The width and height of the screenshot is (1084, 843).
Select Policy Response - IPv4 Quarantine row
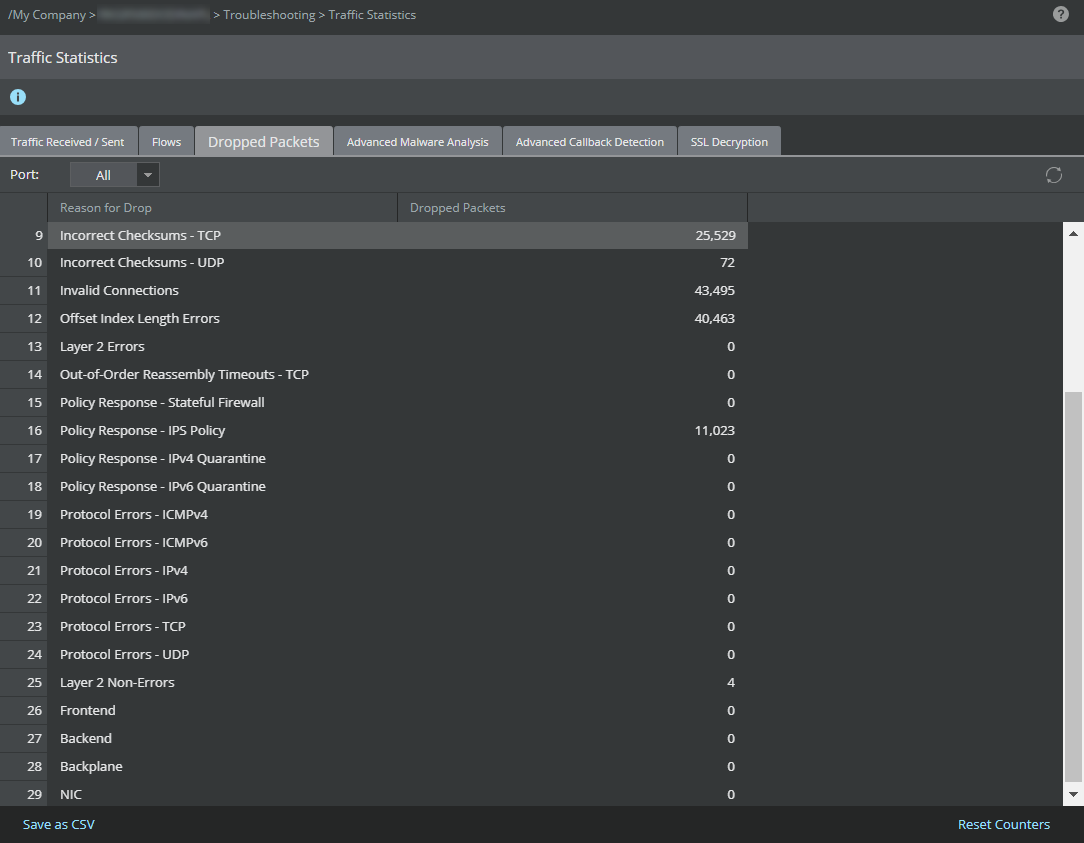pyautogui.click(x=374, y=458)
